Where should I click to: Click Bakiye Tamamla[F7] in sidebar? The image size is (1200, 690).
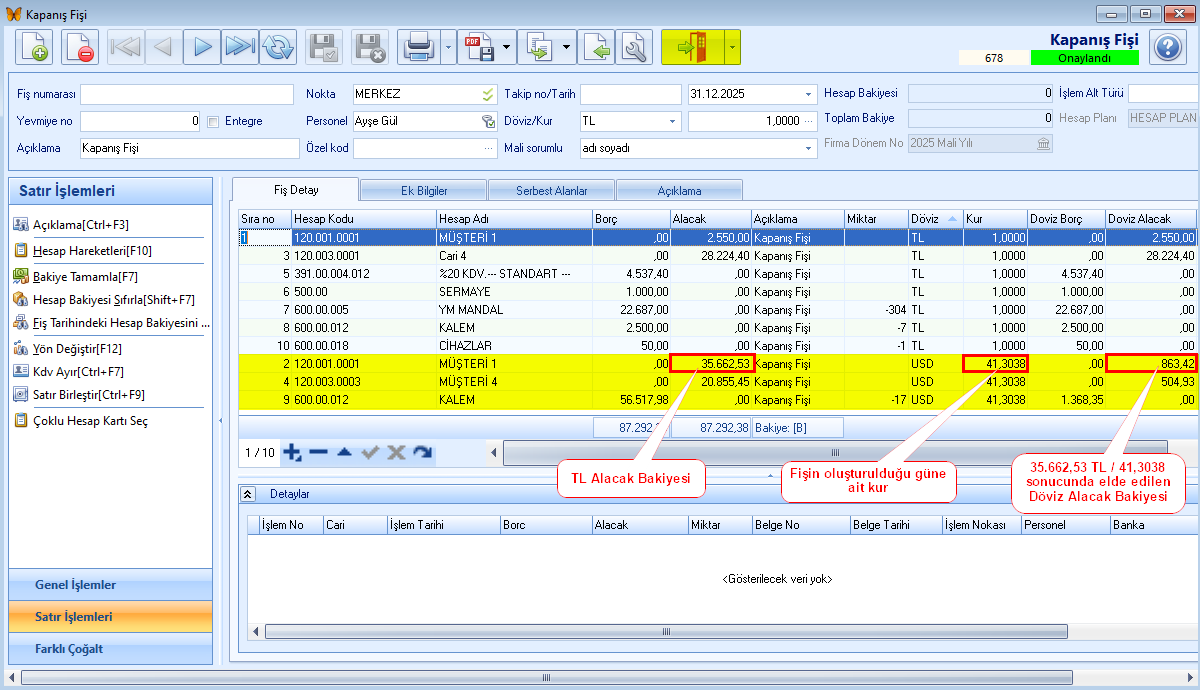(x=85, y=276)
